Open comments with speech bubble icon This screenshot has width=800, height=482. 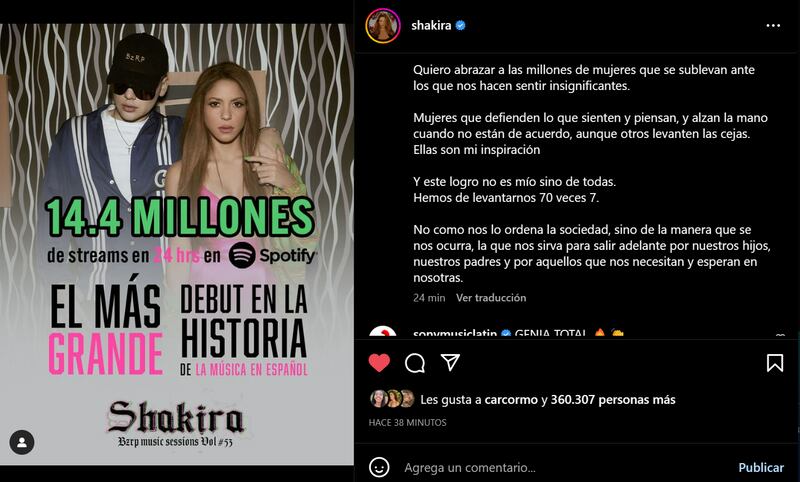click(x=415, y=363)
